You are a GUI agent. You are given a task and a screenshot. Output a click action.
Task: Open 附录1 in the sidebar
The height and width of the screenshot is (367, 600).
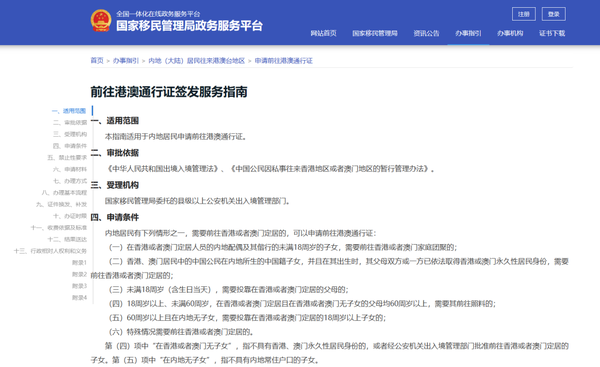point(79,263)
